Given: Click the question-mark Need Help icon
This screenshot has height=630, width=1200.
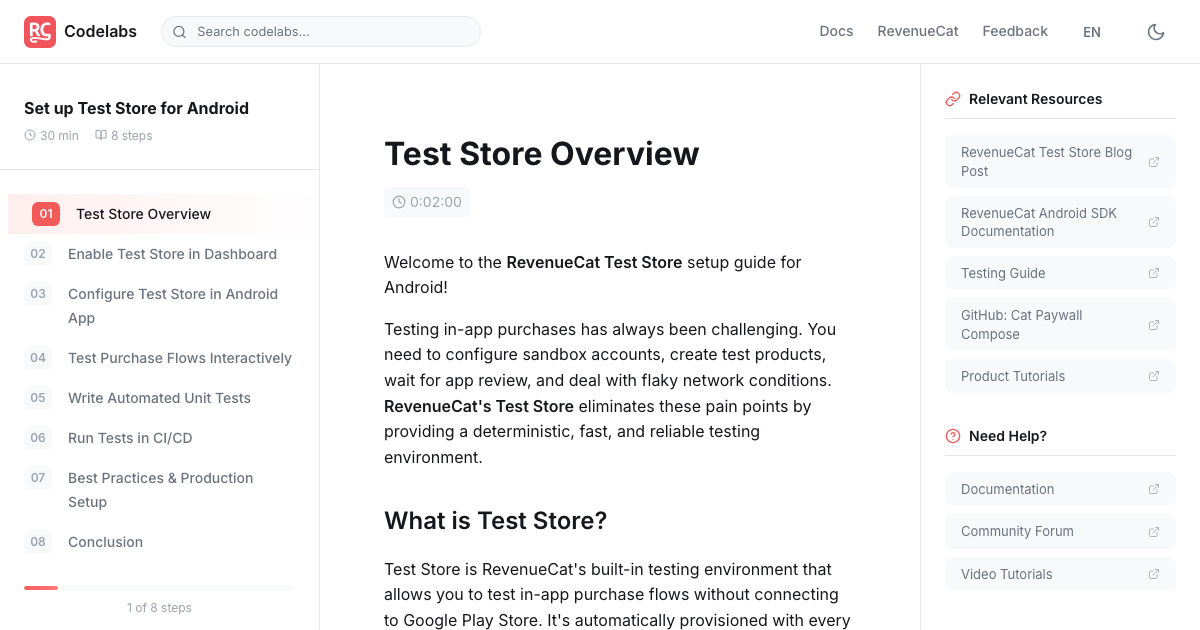Looking at the screenshot, I should (x=953, y=436).
